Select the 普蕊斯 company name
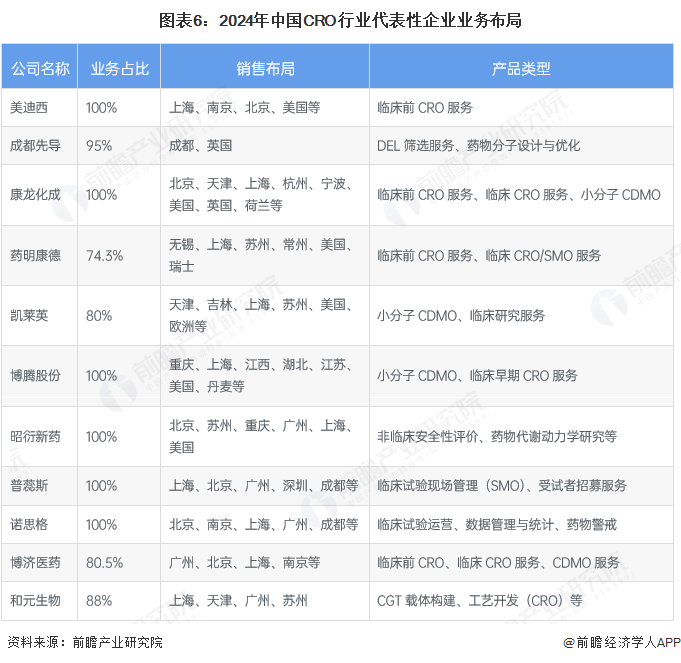This screenshot has height=663, width=681. 28,486
